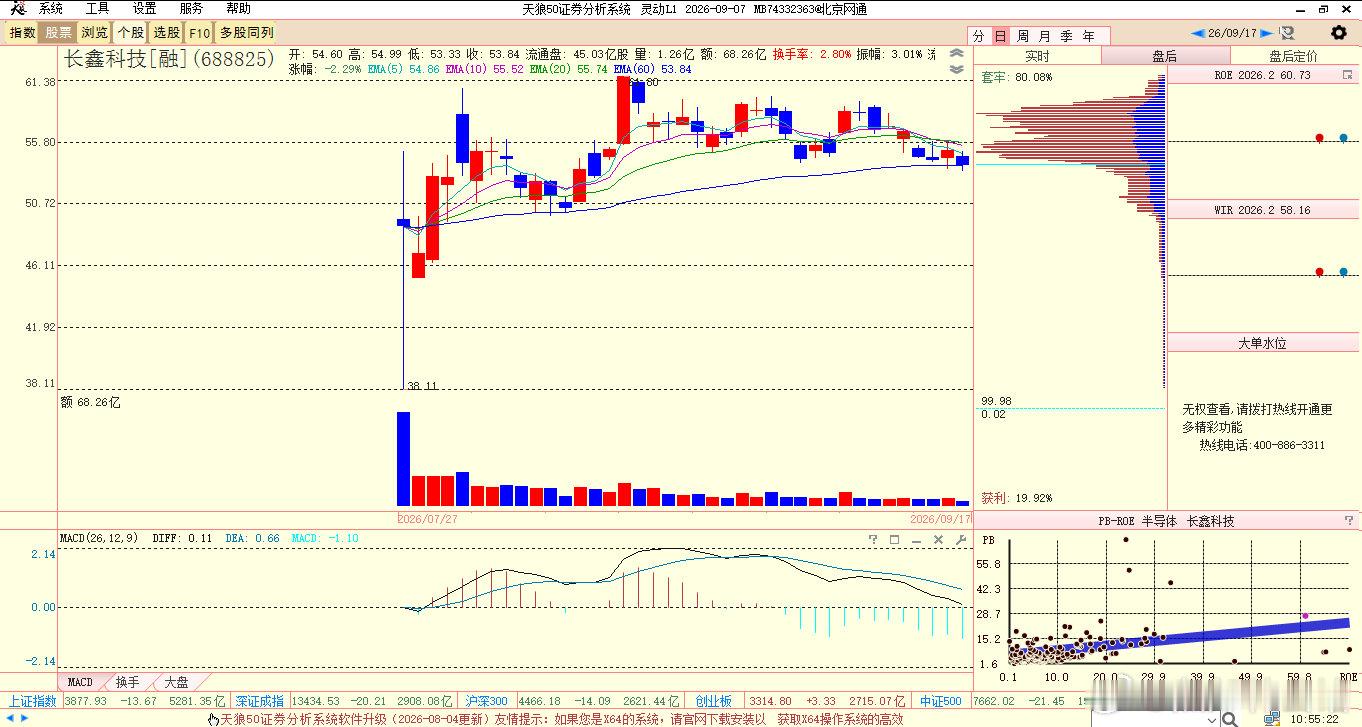Switch to the 实时 tab
Screen dimensions: 1362x727
pyautogui.click(x=1037, y=56)
